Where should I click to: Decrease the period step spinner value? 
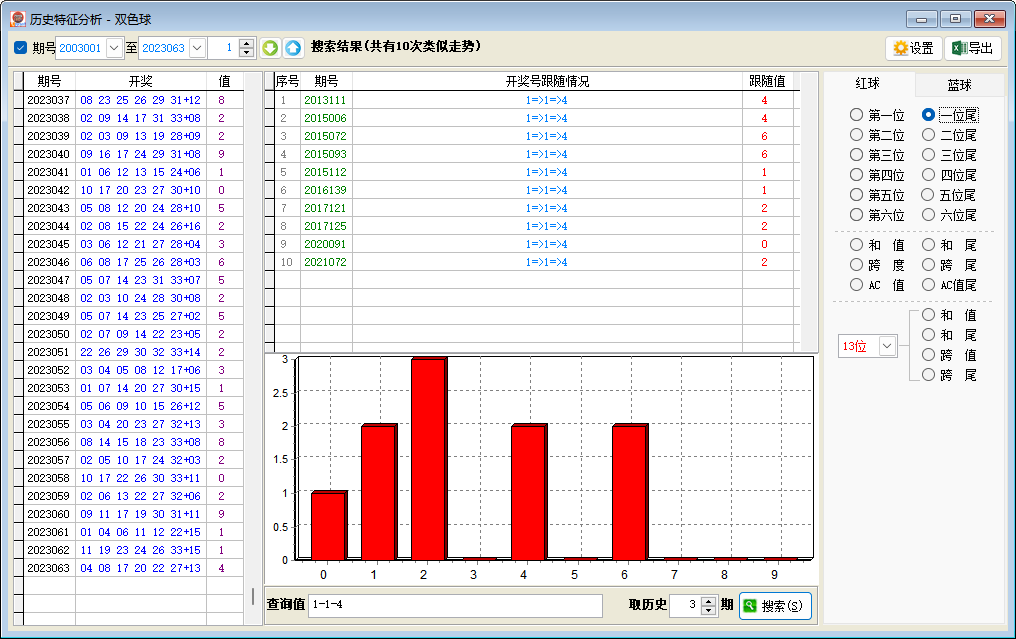[246, 52]
